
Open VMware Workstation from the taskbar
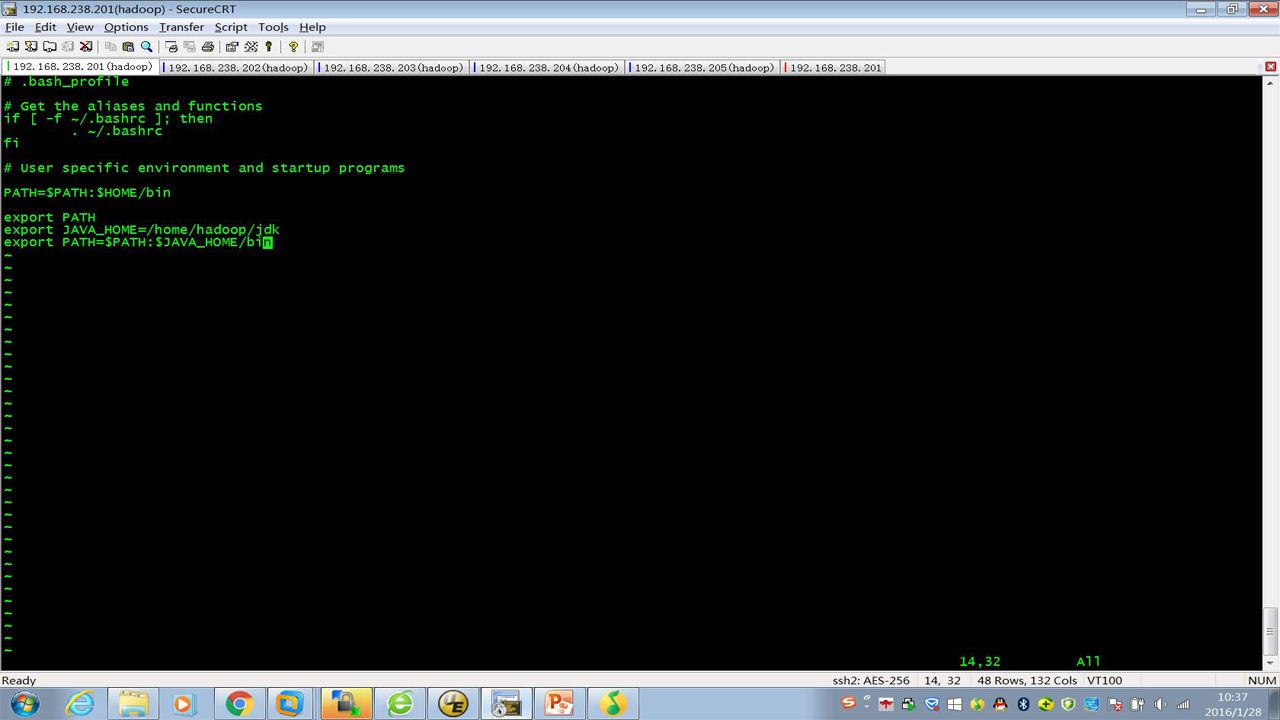pyautogui.click(x=290, y=704)
